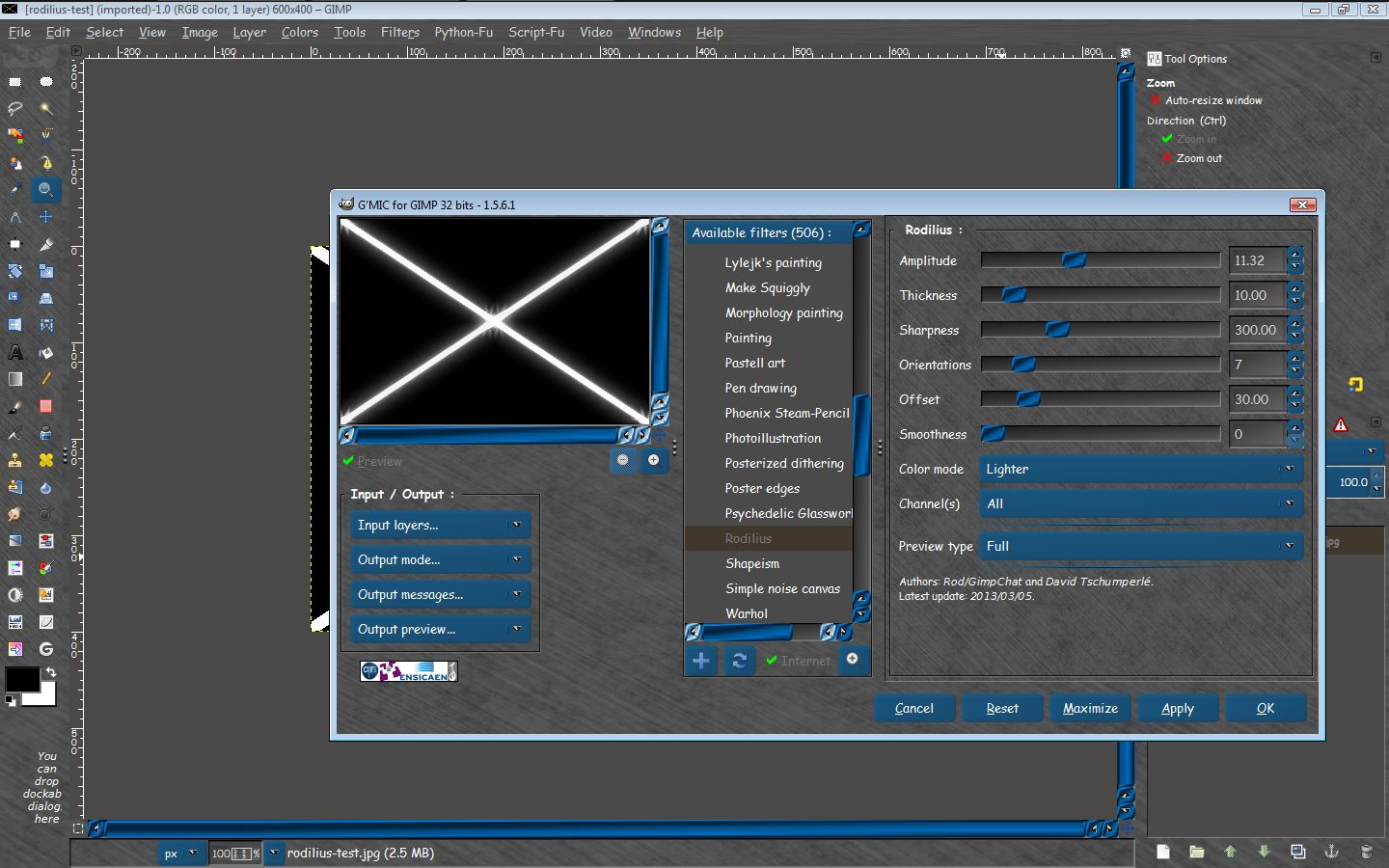Image resolution: width=1389 pixels, height=868 pixels.
Task: Select the Eraser tool
Action: point(46,406)
